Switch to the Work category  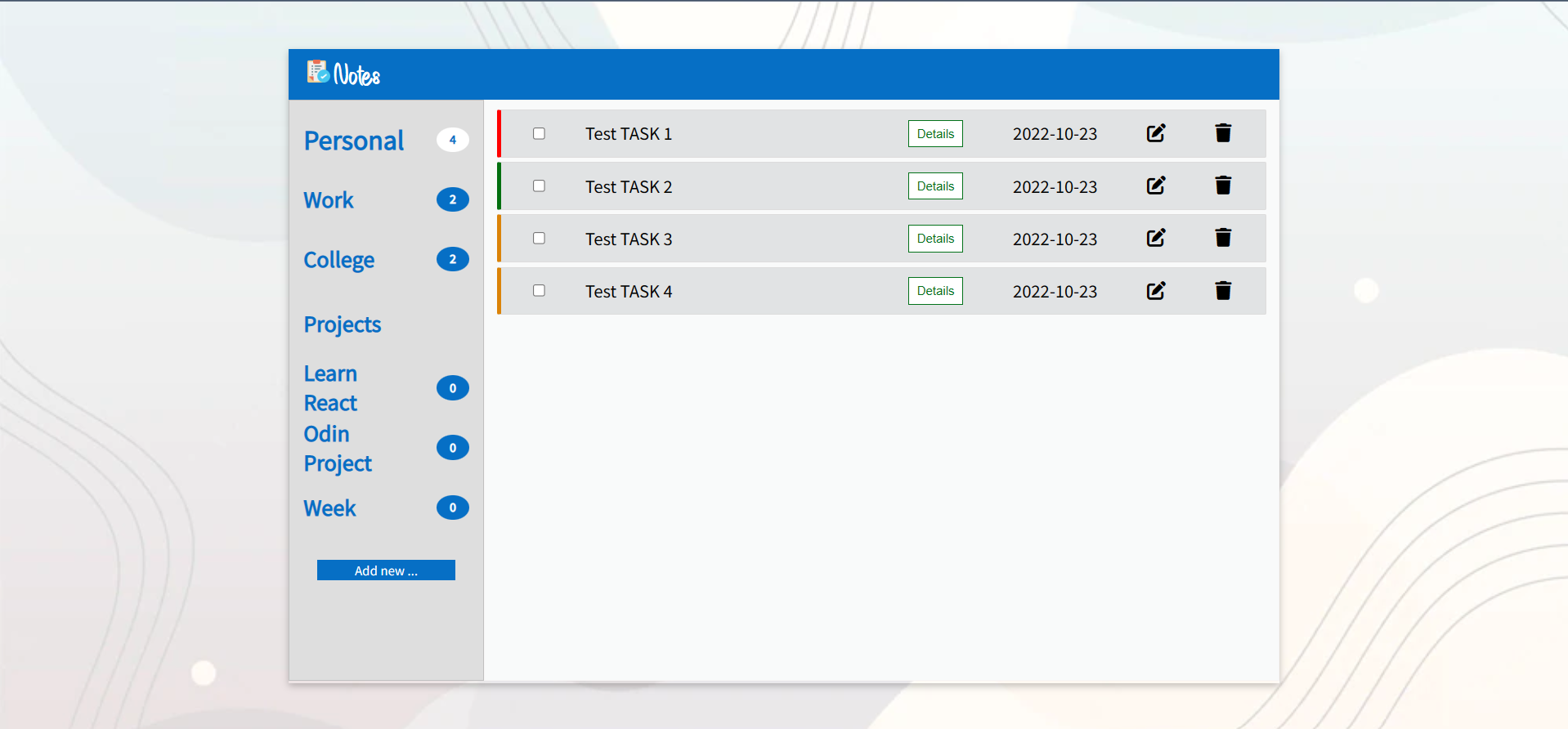[329, 200]
